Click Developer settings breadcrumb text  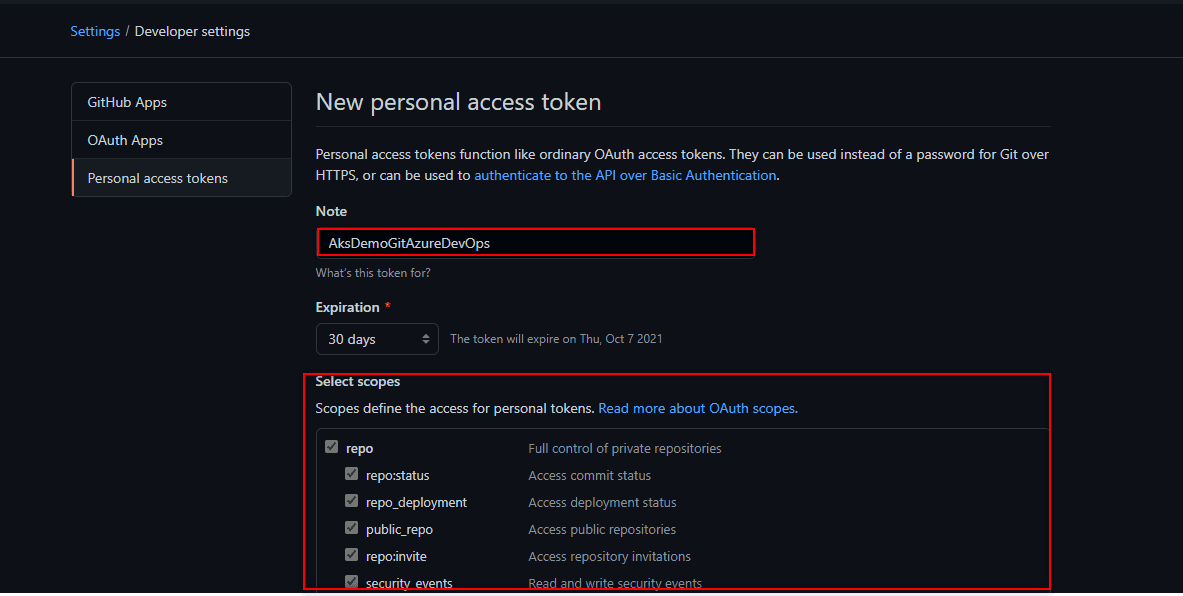(192, 31)
